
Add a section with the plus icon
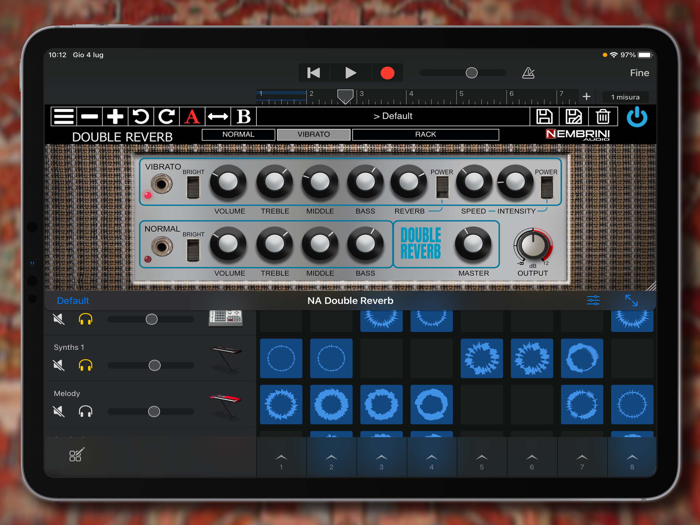(x=586, y=96)
